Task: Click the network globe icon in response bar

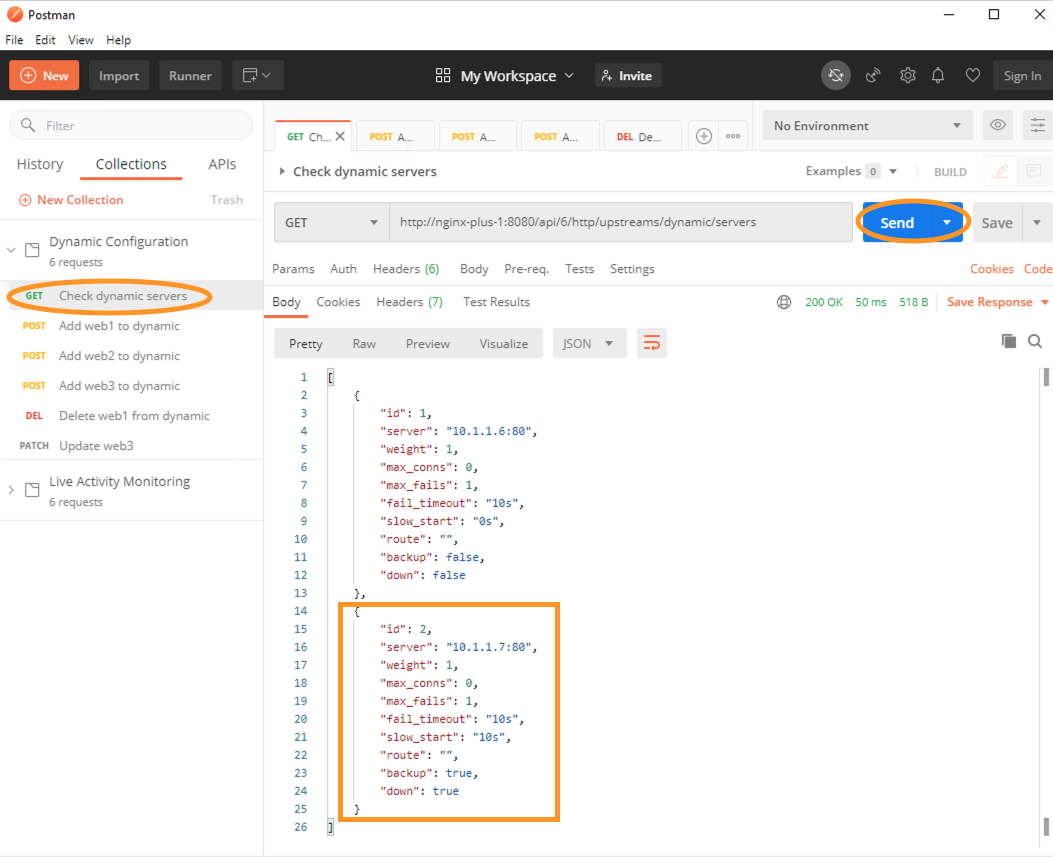Action: tap(783, 302)
